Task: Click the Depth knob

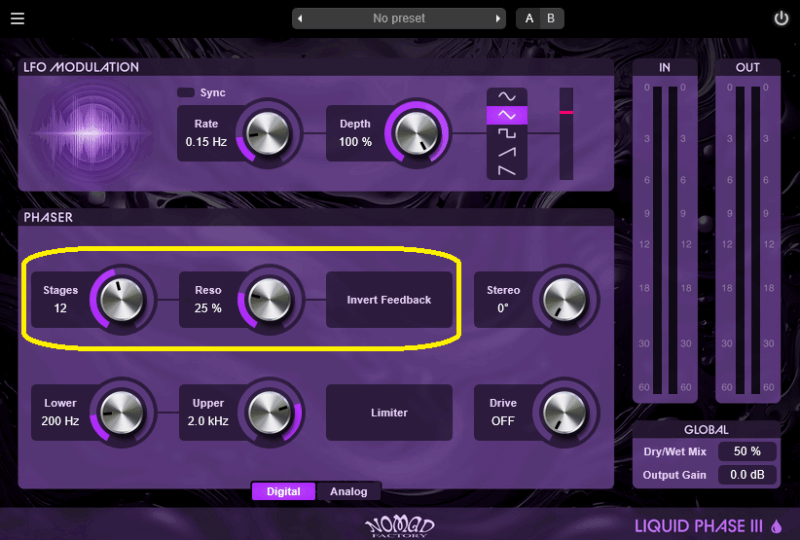Action: tap(417, 133)
